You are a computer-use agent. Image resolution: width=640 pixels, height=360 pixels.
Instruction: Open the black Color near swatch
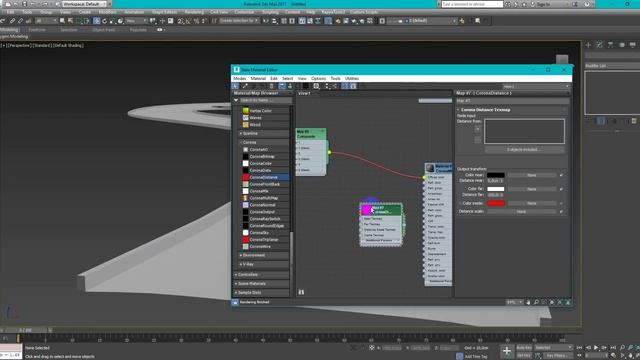496,175
